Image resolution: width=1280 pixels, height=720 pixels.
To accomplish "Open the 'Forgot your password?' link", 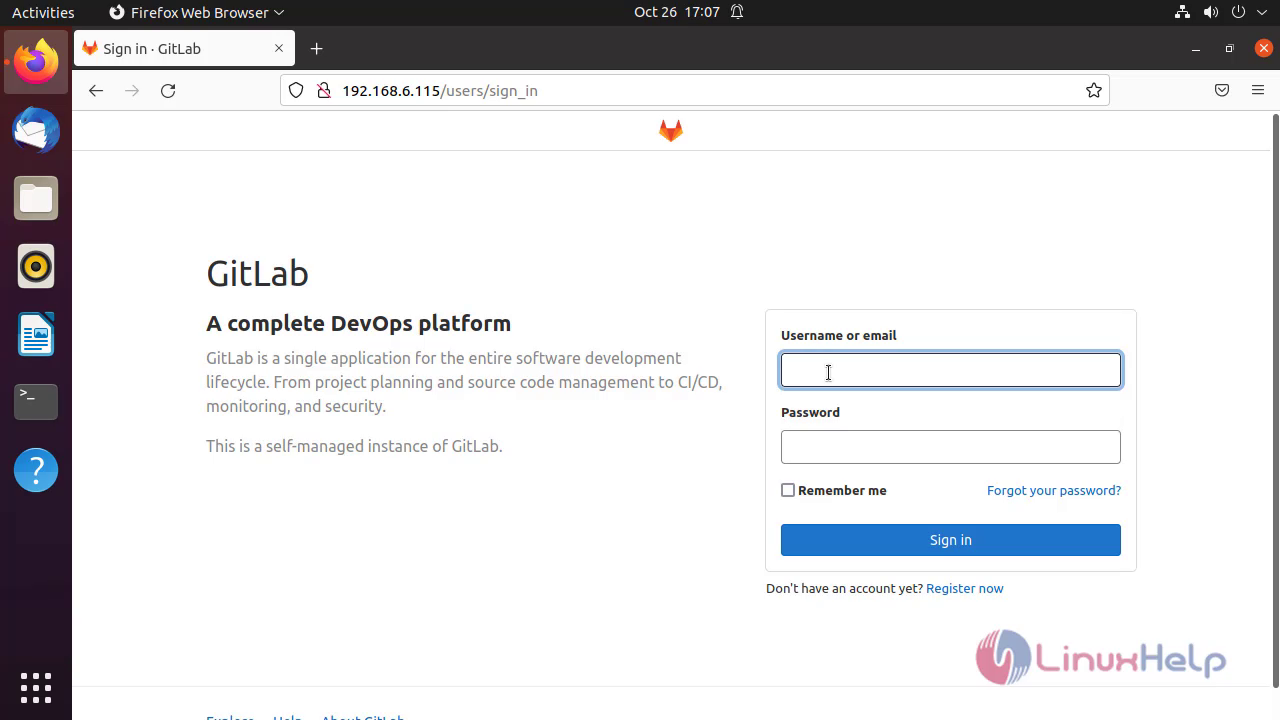I will click(1054, 490).
